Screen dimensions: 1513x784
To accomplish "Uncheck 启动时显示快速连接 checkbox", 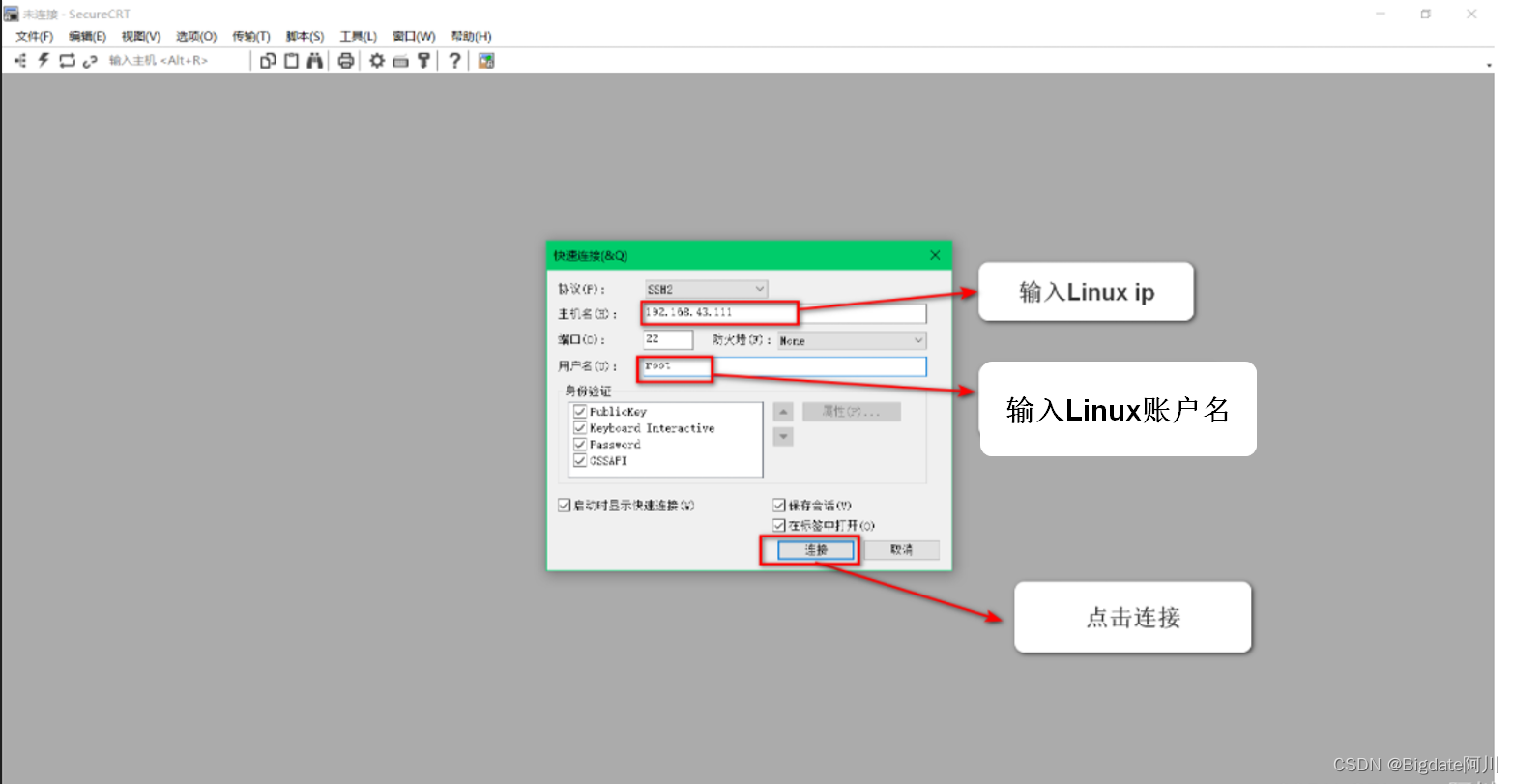I will [x=565, y=506].
